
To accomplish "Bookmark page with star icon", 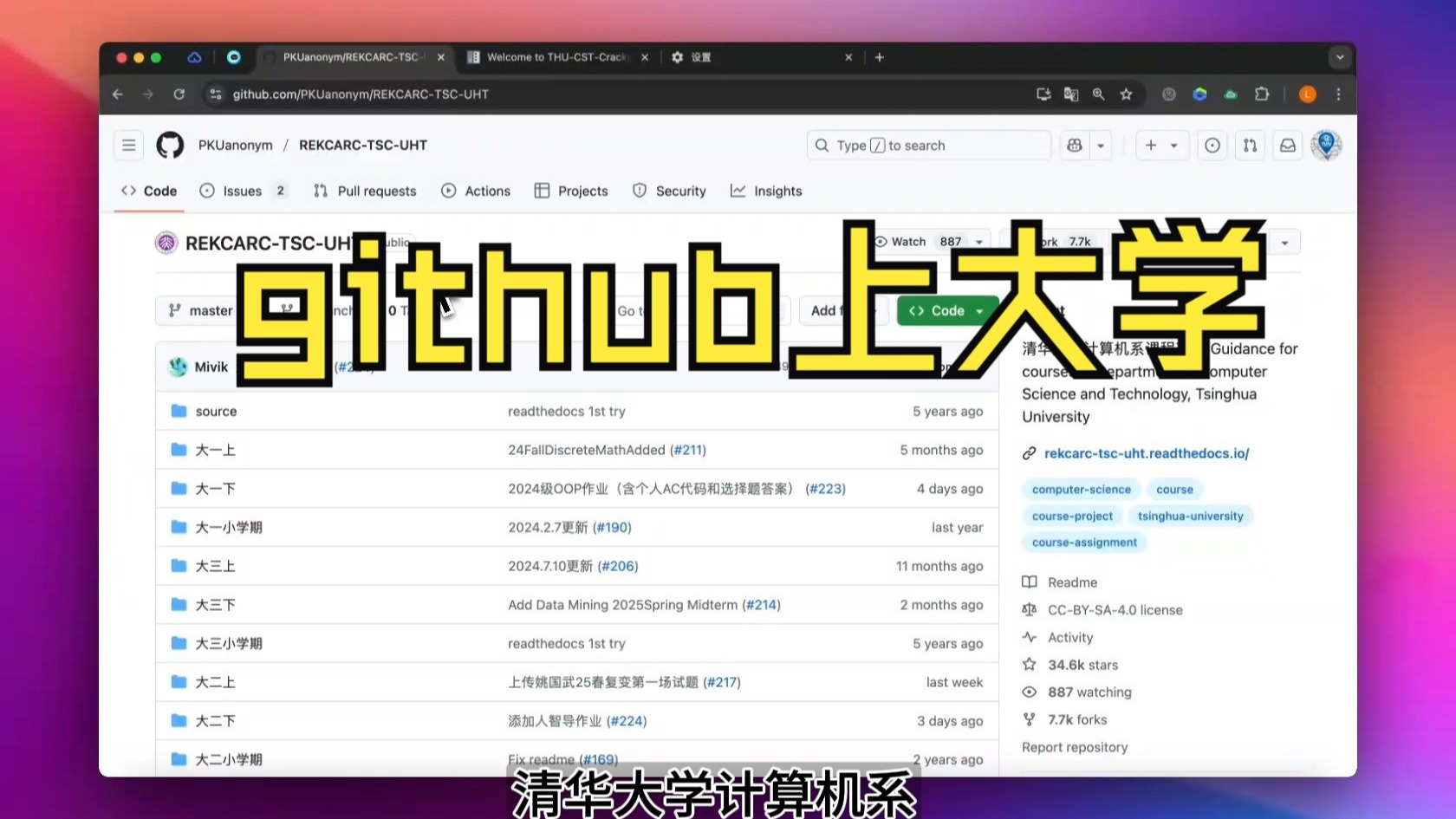I will pos(1126,94).
